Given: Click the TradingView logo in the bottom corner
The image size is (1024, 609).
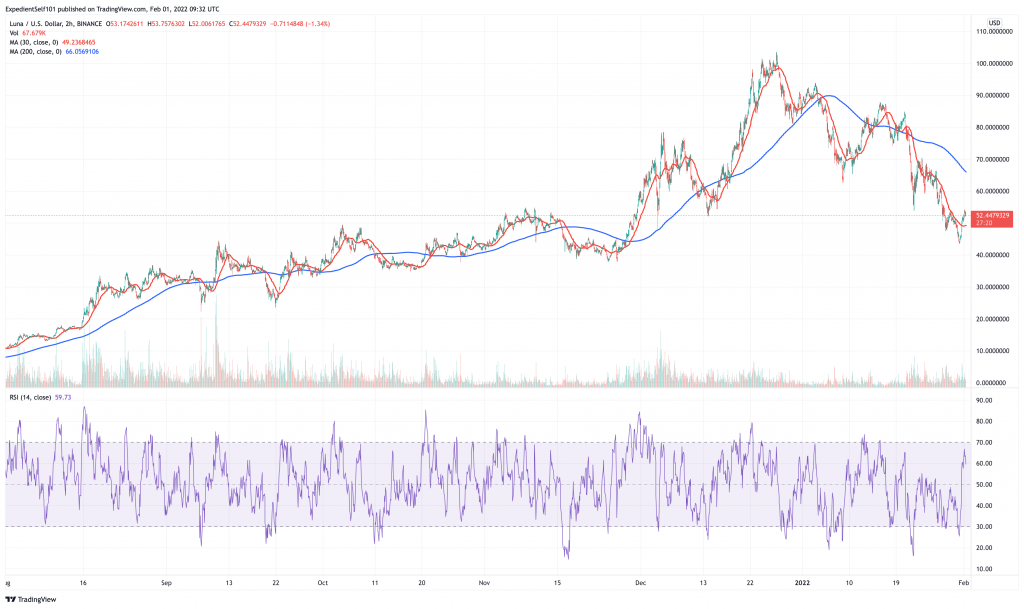Looking at the screenshot, I should pos(31,599).
